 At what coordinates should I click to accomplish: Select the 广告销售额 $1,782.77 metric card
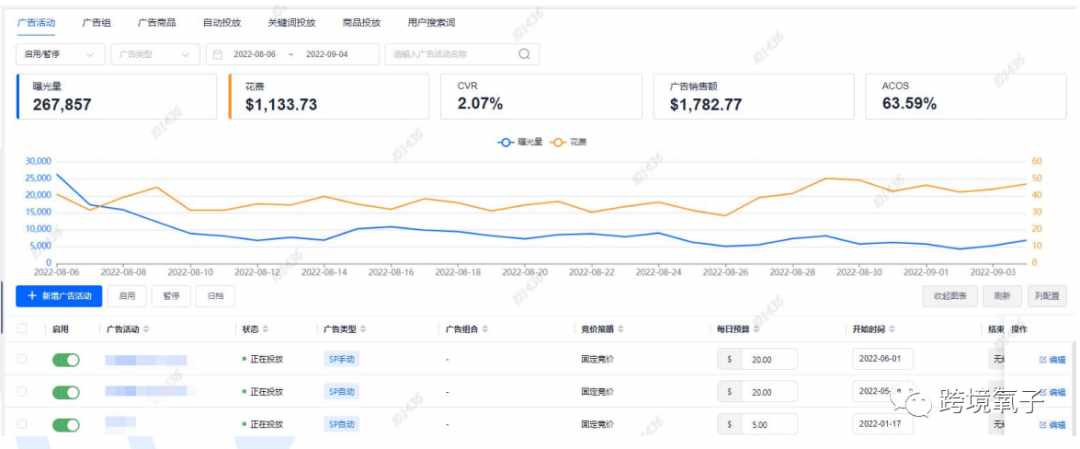click(754, 96)
